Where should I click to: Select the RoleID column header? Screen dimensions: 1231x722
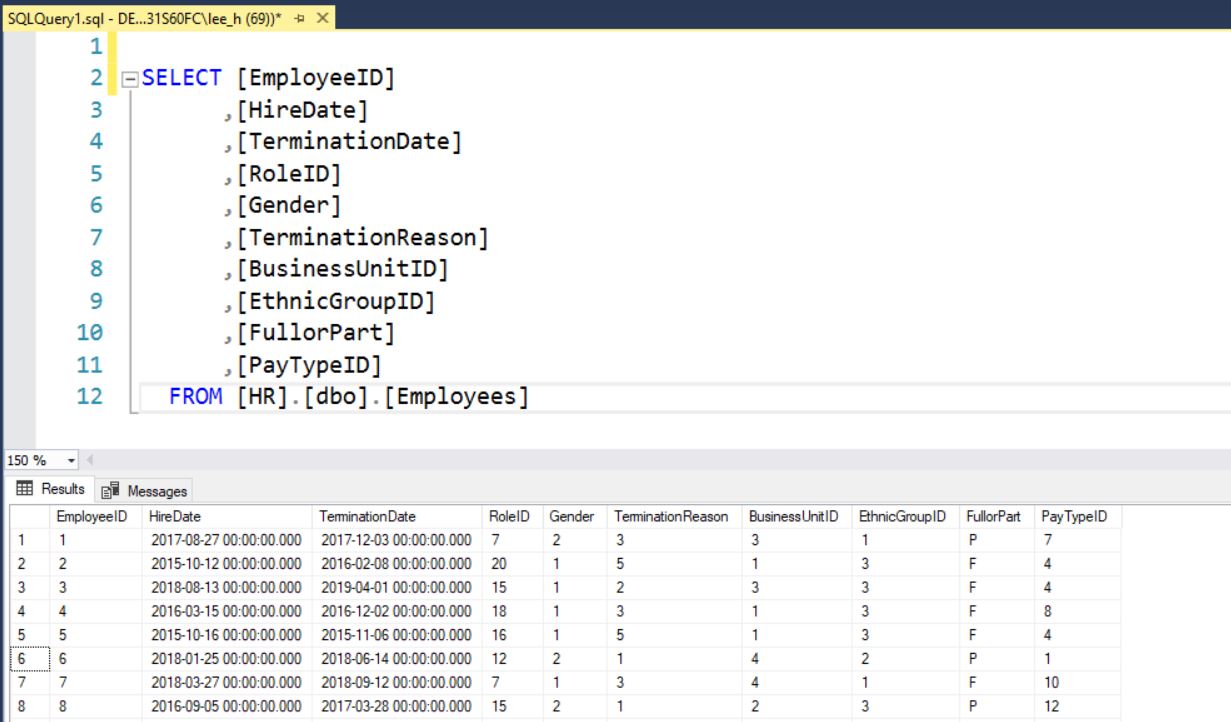513,517
